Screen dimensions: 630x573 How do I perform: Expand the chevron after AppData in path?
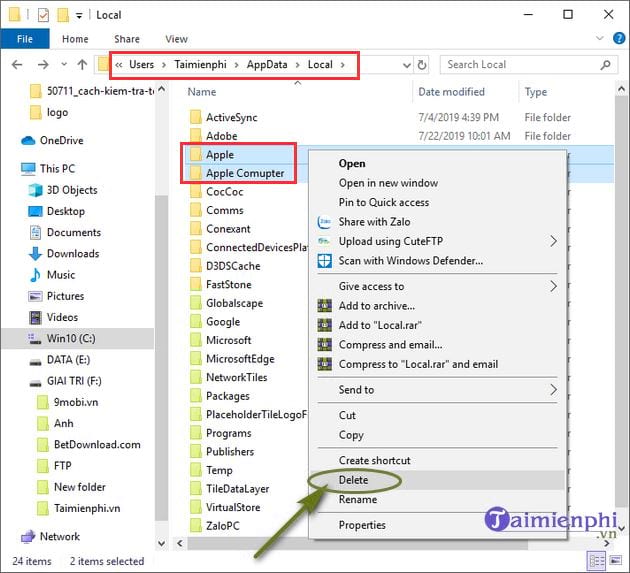tap(298, 65)
